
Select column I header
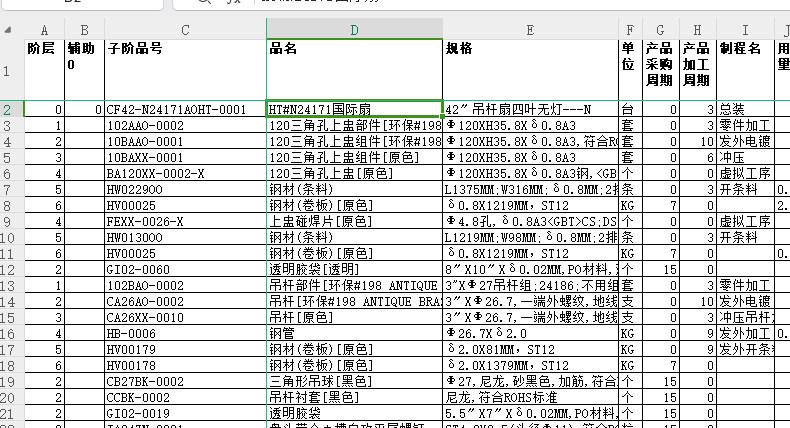(x=745, y=30)
